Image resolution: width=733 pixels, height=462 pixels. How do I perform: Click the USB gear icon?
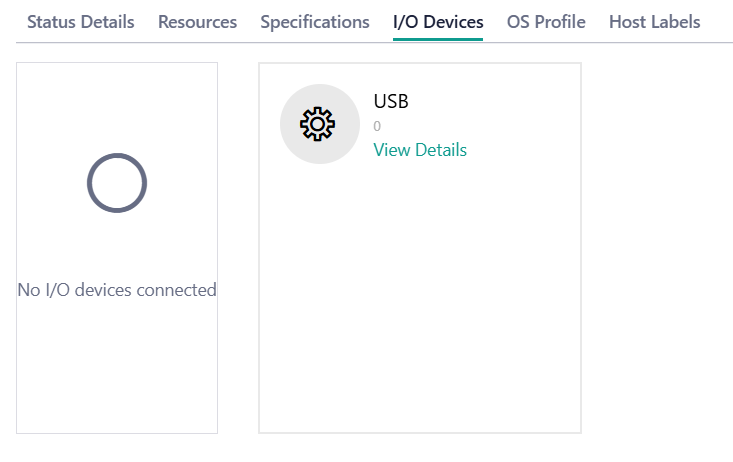(x=317, y=124)
